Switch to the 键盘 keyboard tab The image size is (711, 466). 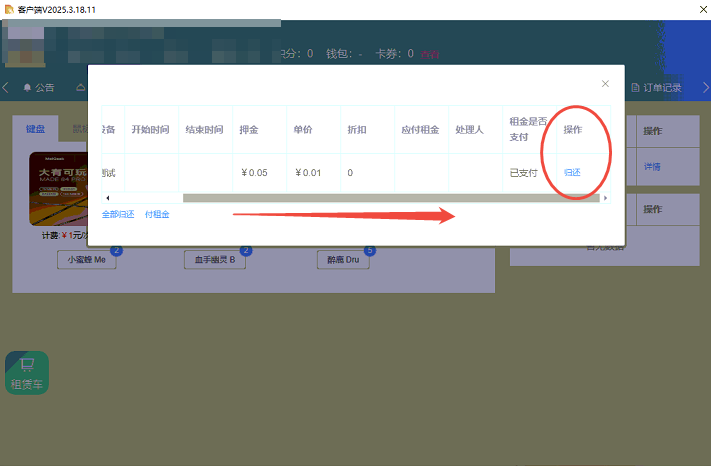tap(36, 129)
